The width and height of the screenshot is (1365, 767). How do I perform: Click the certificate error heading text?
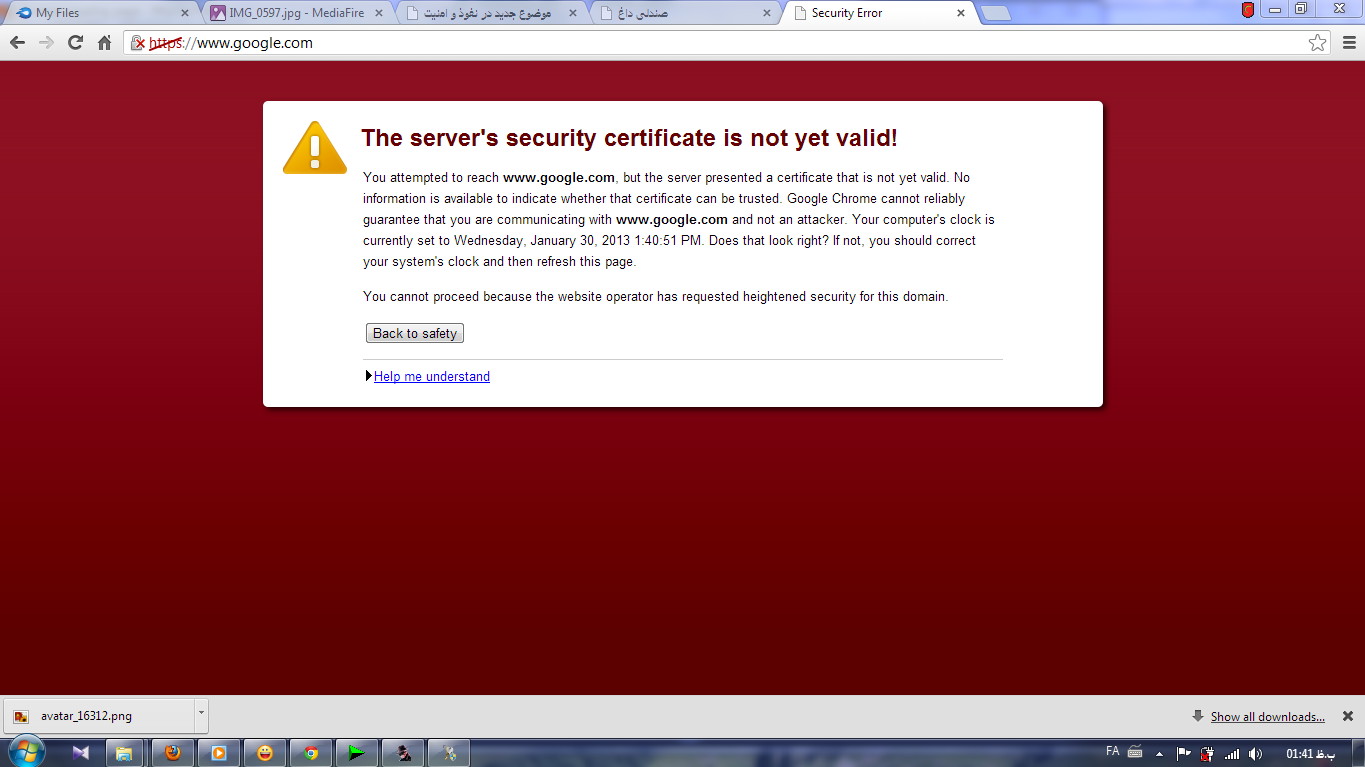pyautogui.click(x=629, y=138)
